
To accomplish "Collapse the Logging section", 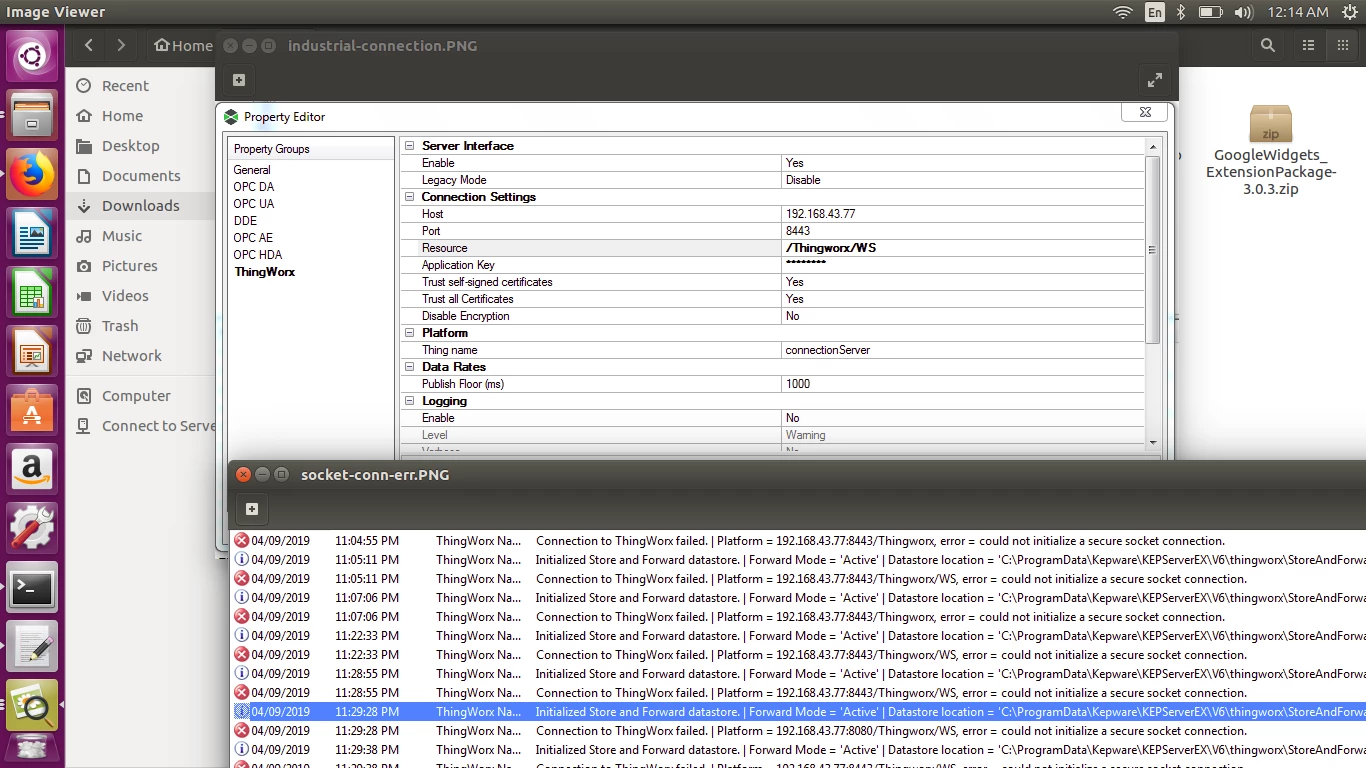I will [408, 401].
